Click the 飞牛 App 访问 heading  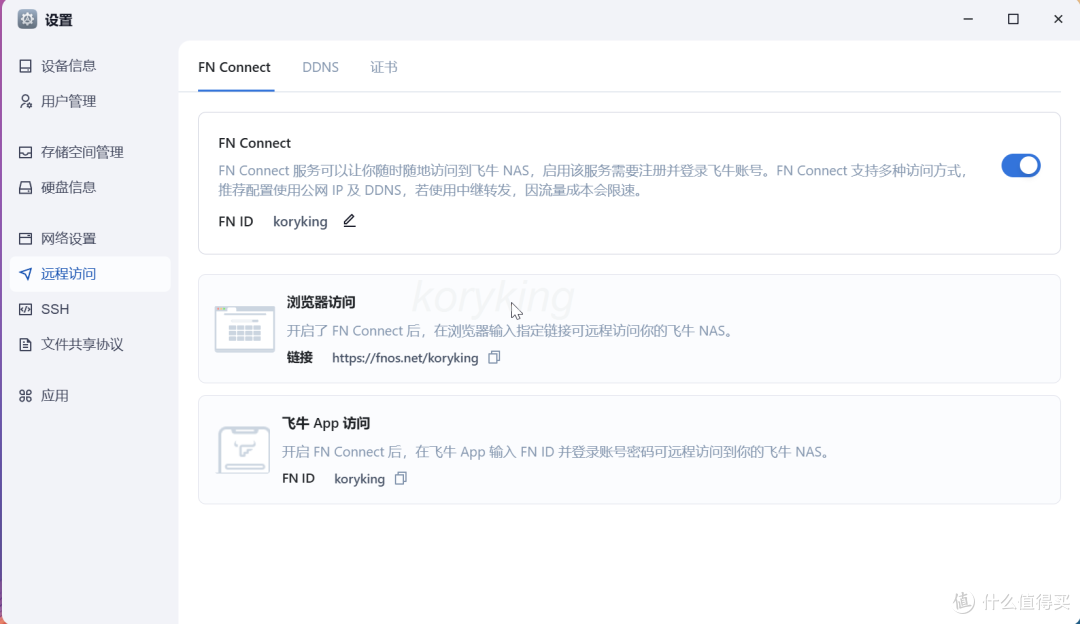coord(326,423)
